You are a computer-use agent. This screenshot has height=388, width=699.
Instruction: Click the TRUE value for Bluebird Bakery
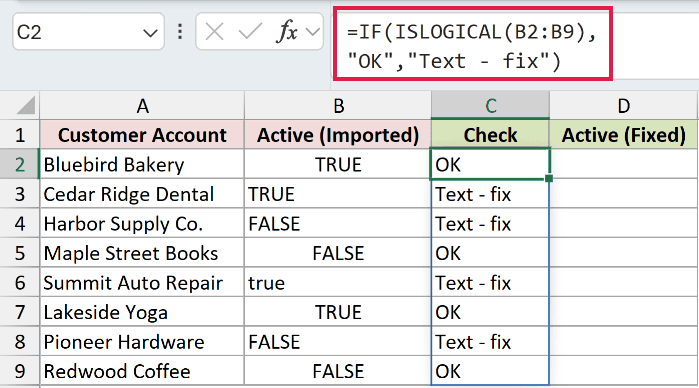(338, 165)
